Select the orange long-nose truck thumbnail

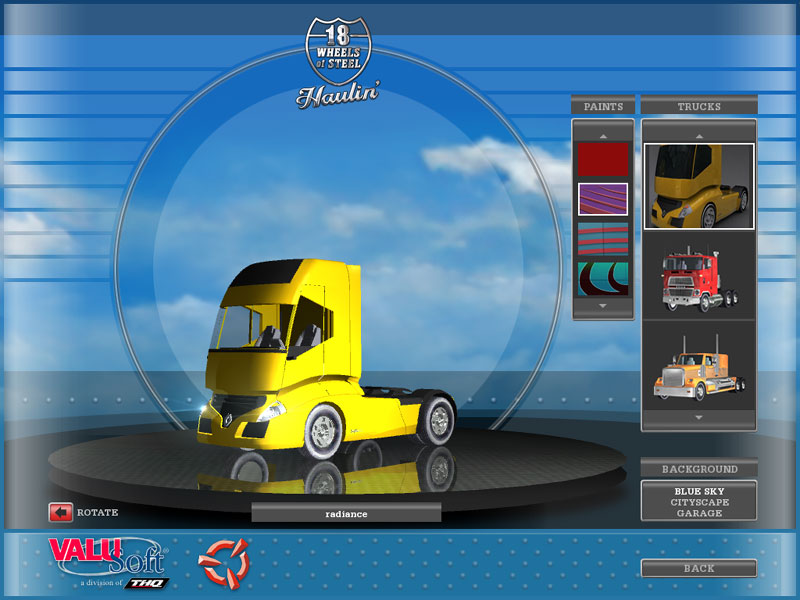(x=699, y=368)
